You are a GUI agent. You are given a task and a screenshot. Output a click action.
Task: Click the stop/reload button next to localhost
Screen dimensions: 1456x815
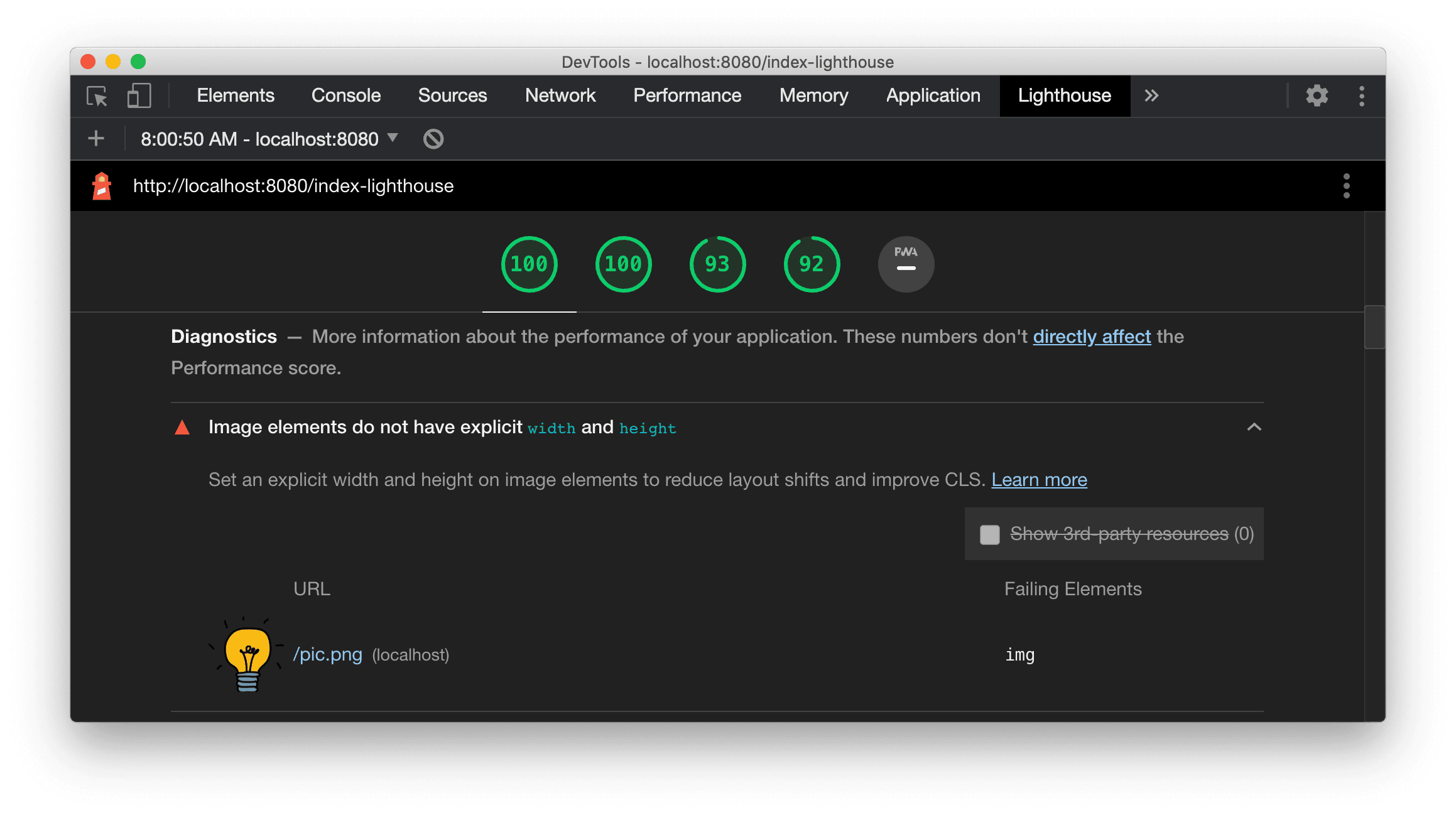[433, 139]
